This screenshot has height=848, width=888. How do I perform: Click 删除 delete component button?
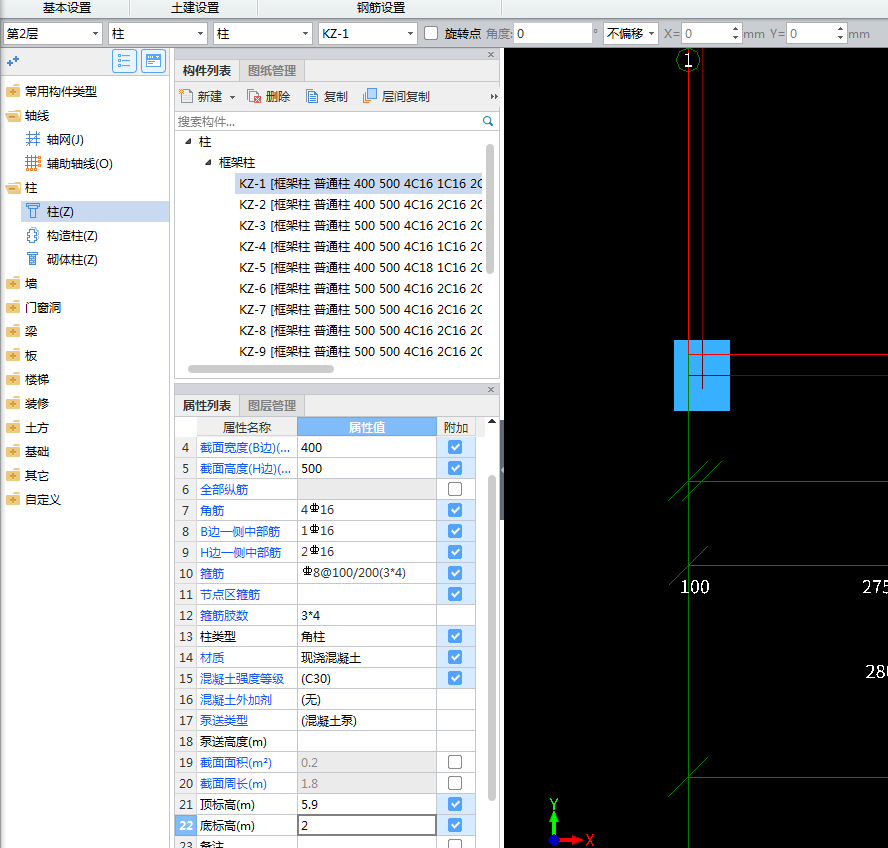click(268, 96)
